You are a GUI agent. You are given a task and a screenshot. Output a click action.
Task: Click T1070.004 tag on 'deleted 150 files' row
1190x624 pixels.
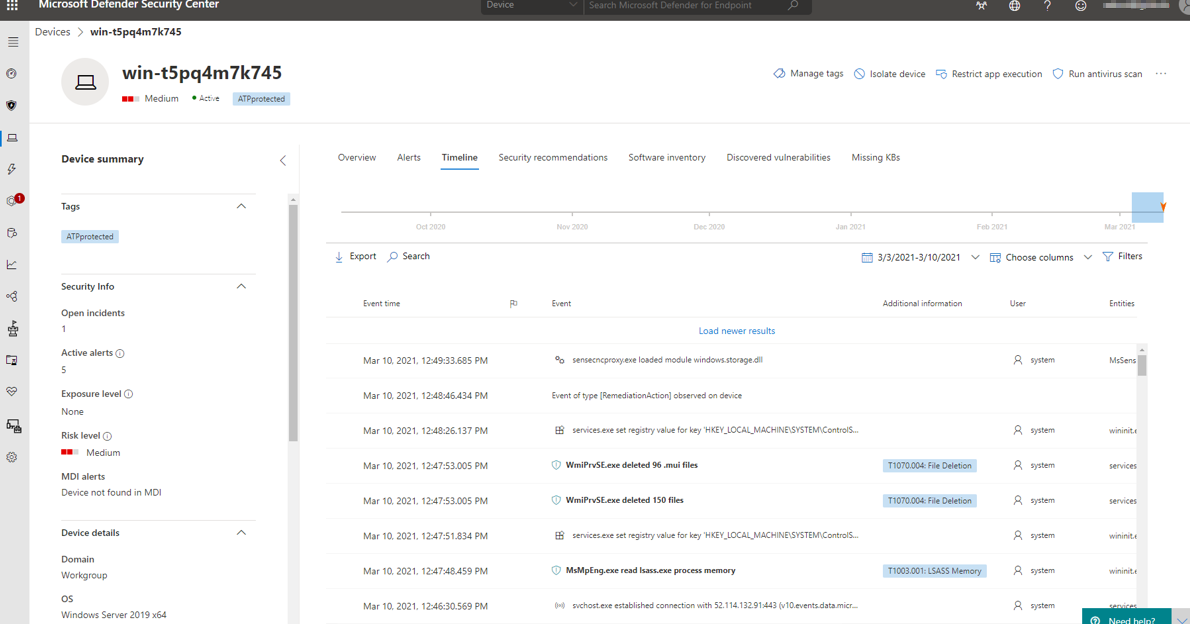click(x=930, y=501)
